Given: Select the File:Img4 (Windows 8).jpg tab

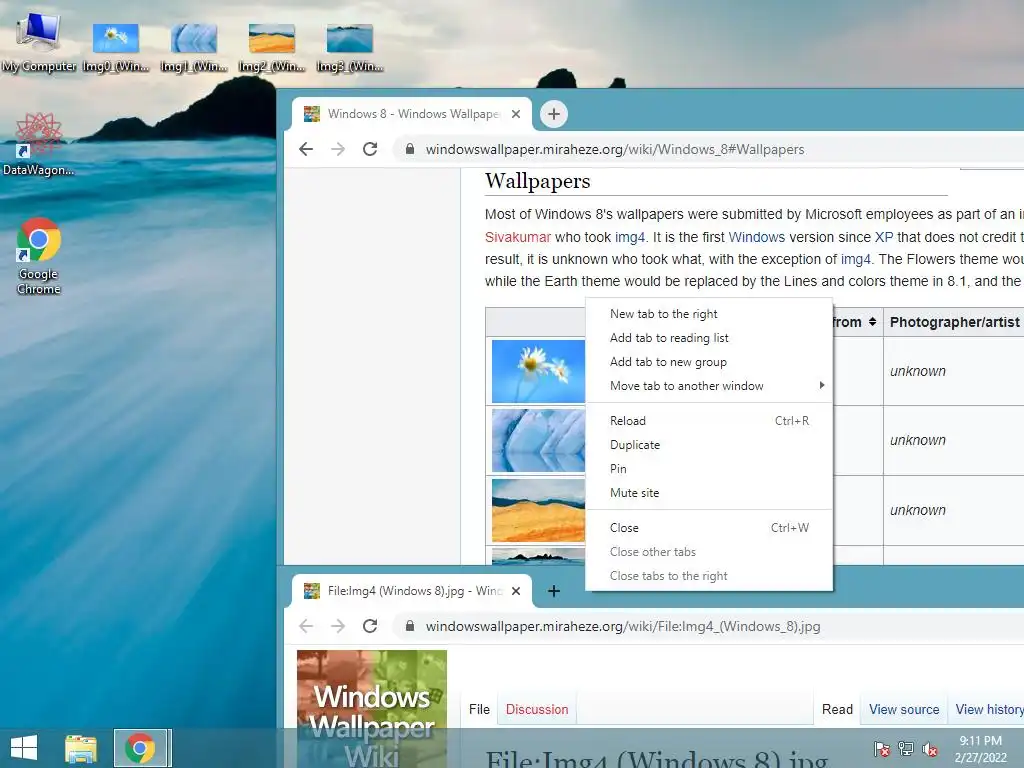Looking at the screenshot, I should click(411, 591).
